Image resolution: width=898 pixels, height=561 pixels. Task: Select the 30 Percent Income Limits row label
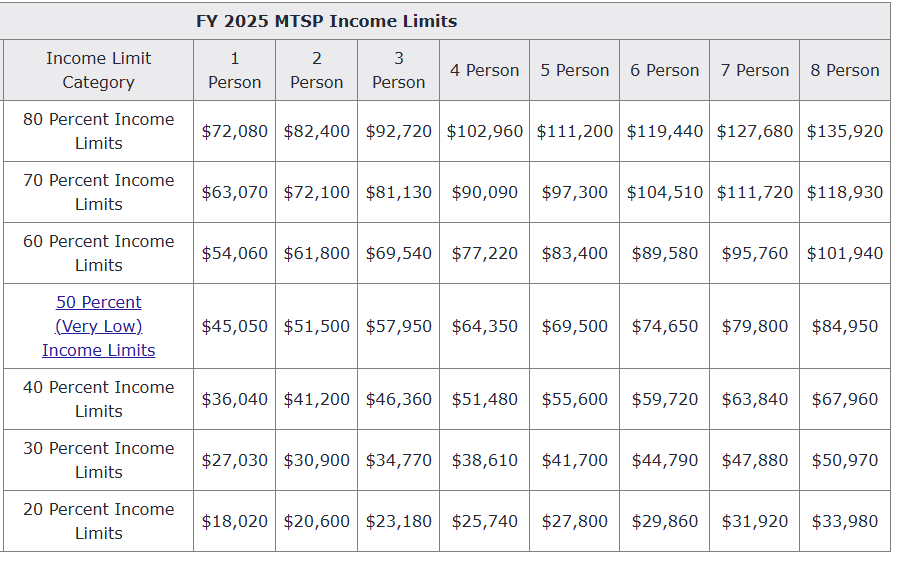point(98,460)
